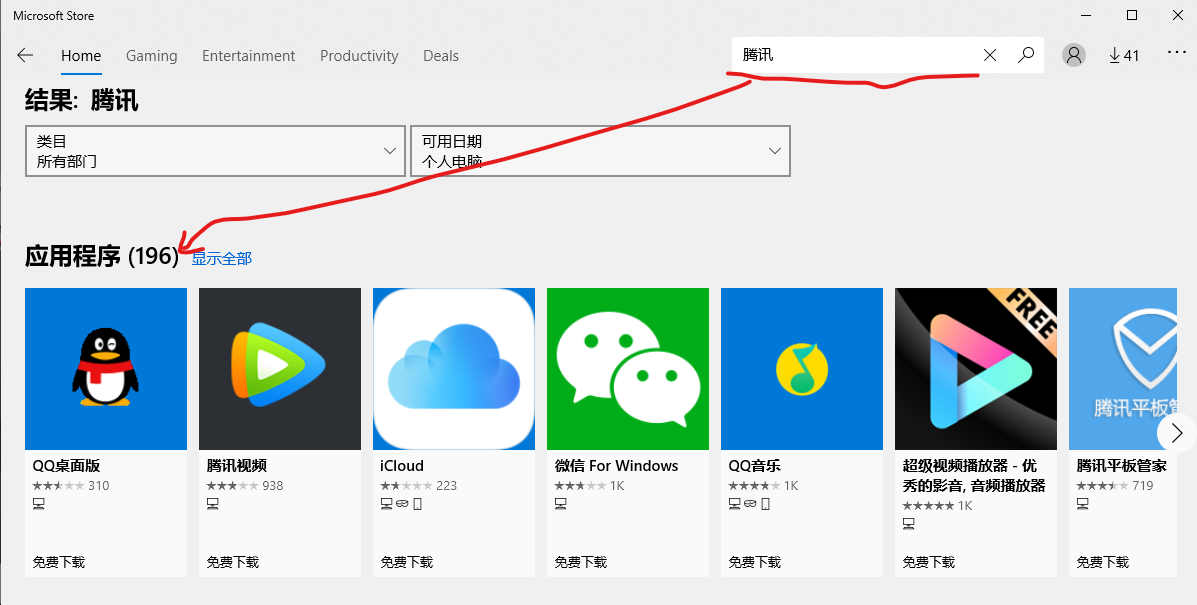1197x605 pixels.
Task: Expand the 可用日期 dropdown
Action: 600,151
